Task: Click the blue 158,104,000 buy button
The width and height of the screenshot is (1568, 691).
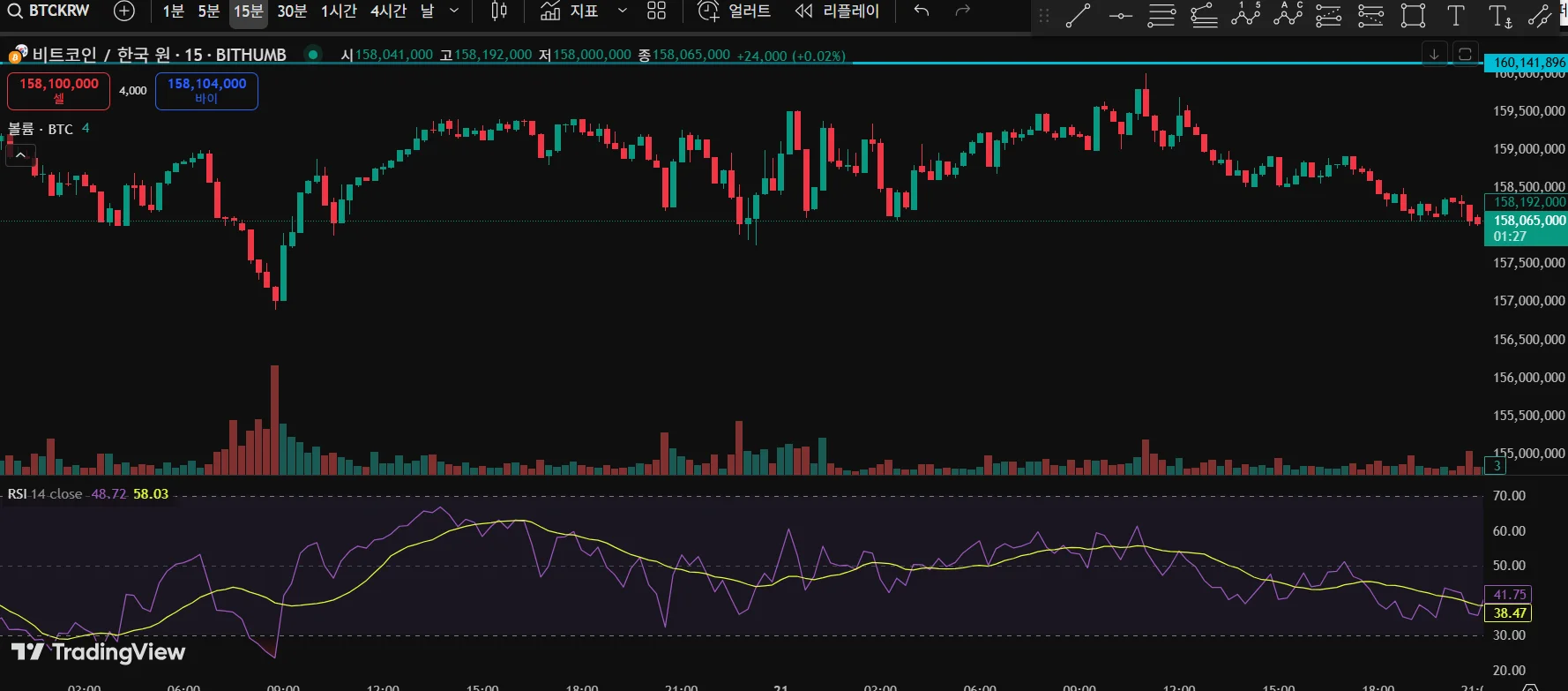Action: tap(207, 91)
